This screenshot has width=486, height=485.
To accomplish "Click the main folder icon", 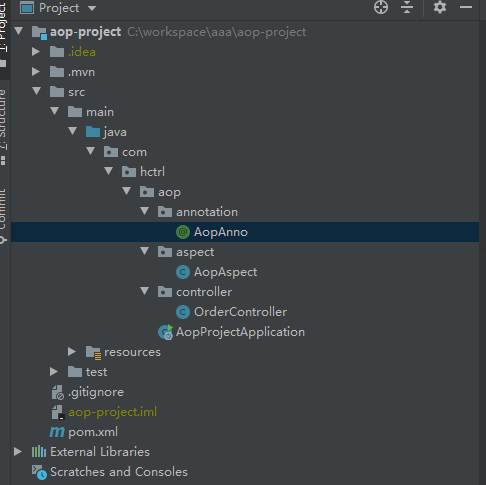I will 75,112.
